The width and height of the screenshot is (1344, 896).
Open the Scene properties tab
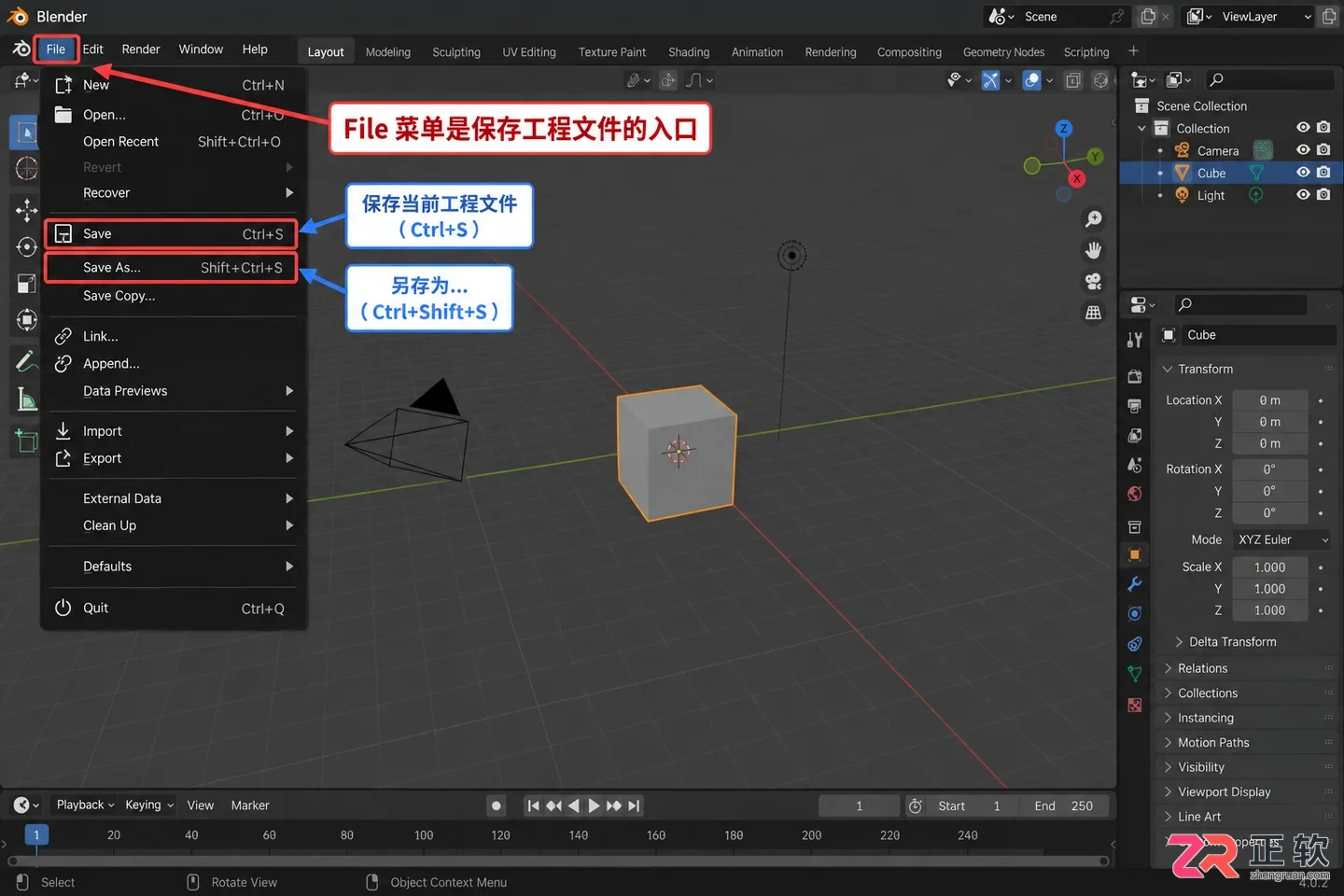1135,465
